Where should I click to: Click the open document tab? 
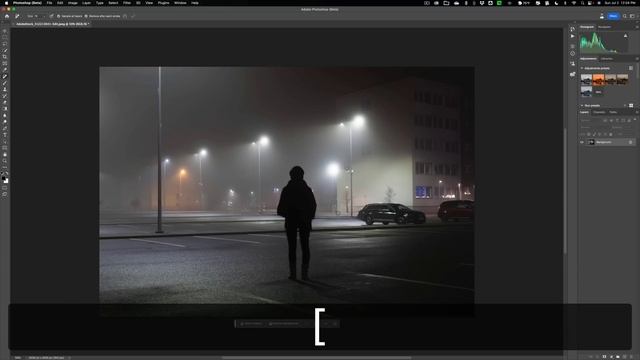click(52, 24)
